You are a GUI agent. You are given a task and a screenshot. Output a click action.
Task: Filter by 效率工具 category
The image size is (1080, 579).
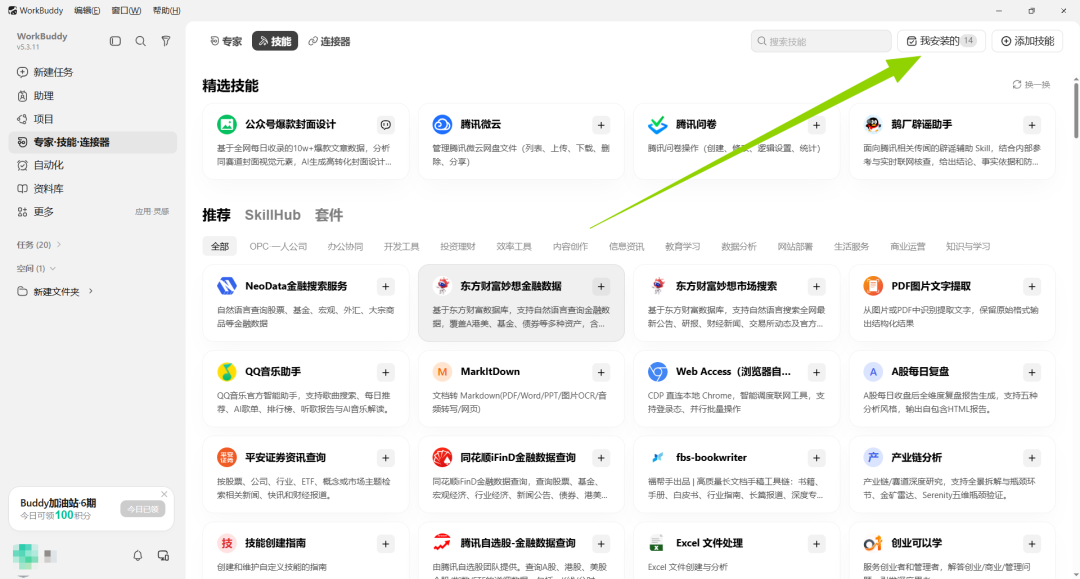tap(514, 246)
